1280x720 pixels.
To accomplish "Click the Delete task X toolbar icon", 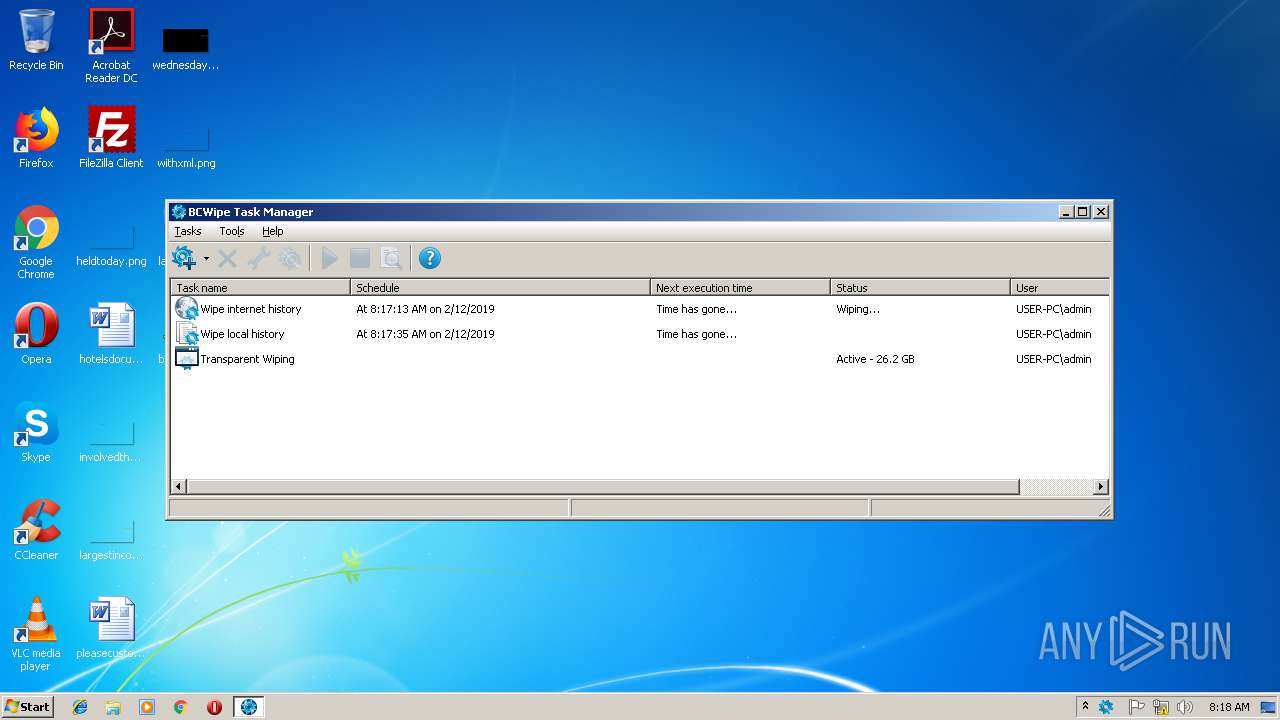I will (x=227, y=259).
